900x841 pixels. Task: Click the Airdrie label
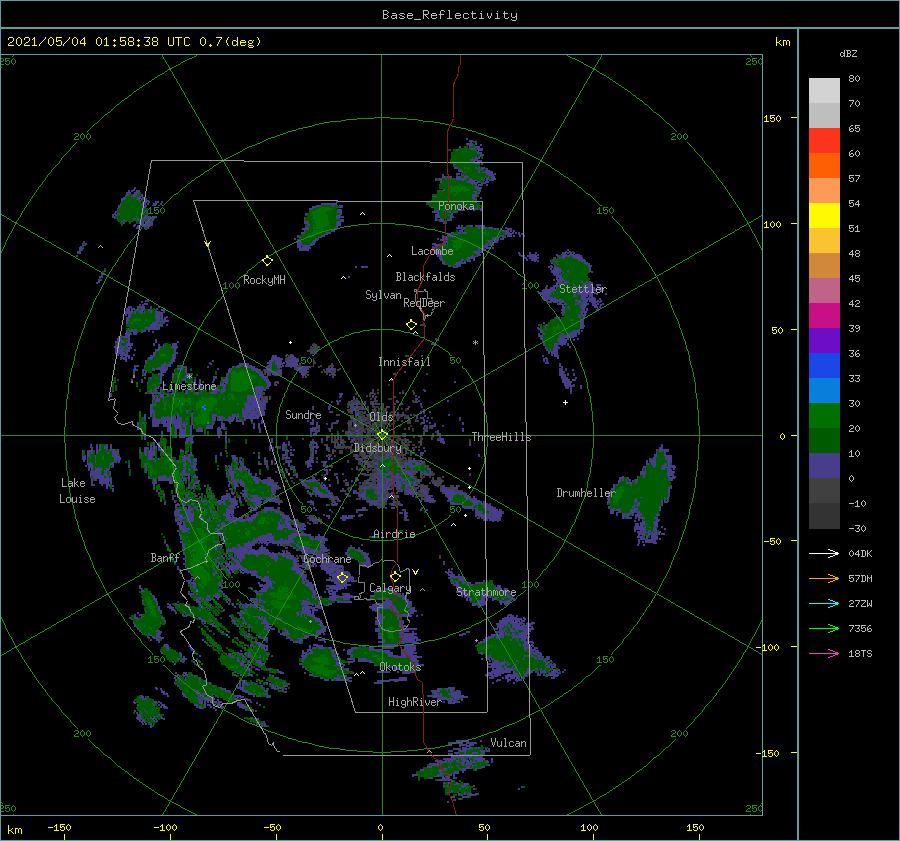click(394, 534)
